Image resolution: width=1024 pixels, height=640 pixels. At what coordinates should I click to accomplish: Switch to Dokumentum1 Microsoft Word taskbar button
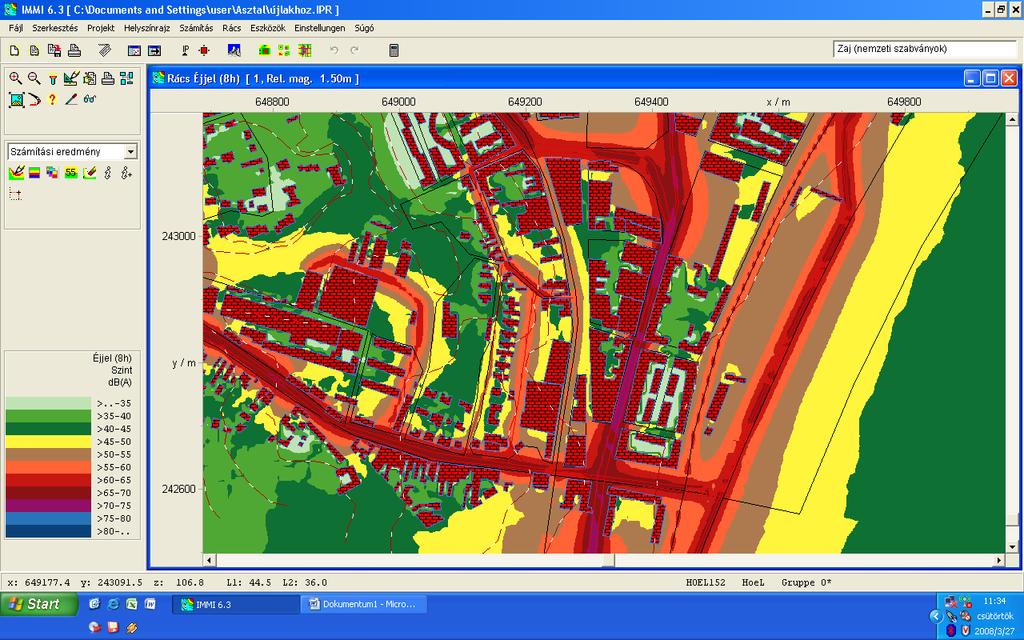(x=363, y=604)
